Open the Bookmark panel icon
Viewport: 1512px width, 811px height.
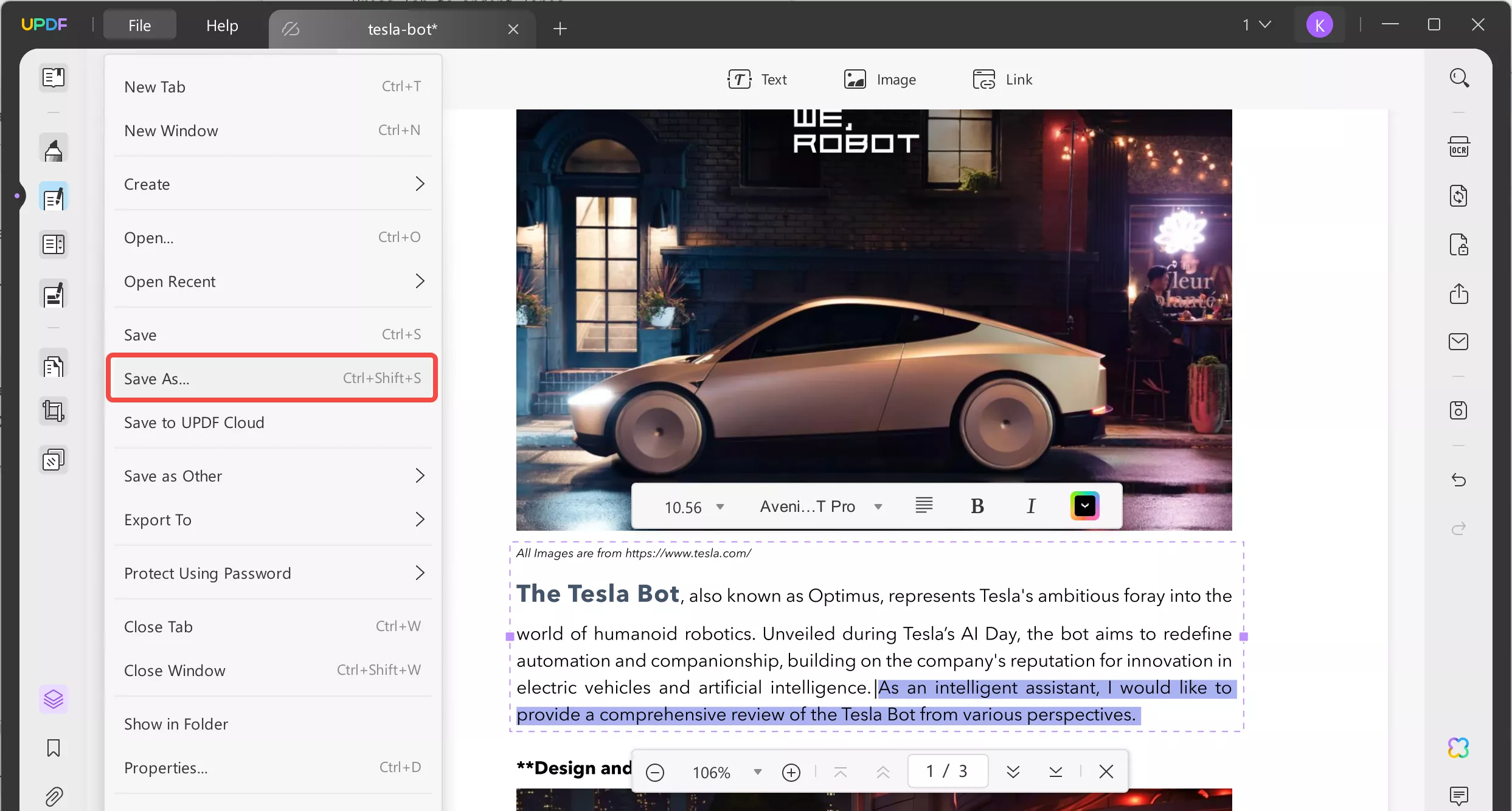54,748
